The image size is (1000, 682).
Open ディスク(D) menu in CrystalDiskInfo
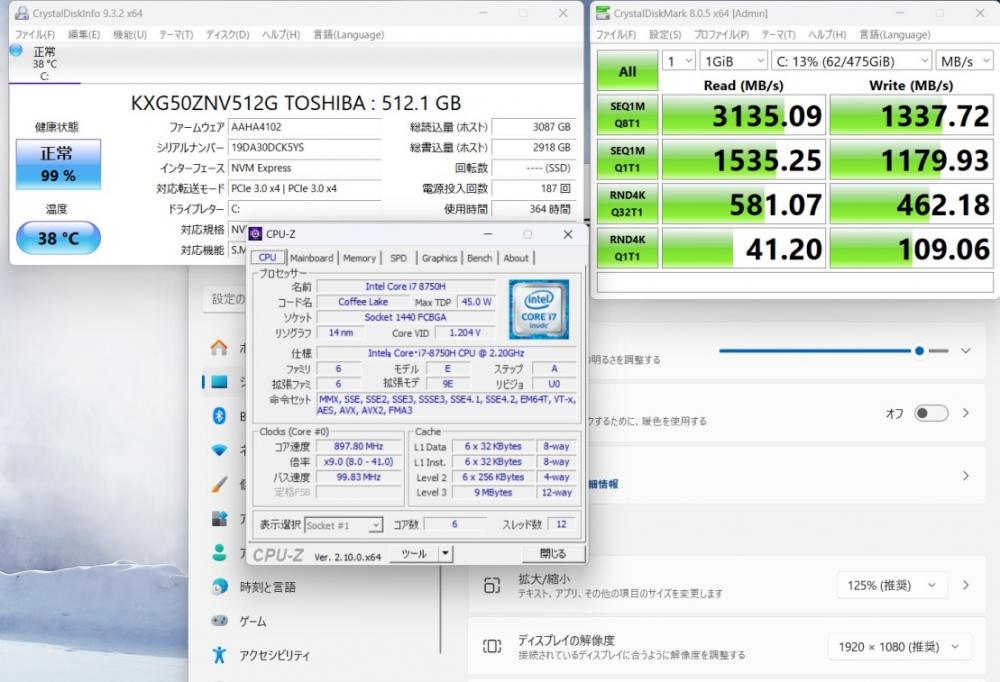(228, 34)
